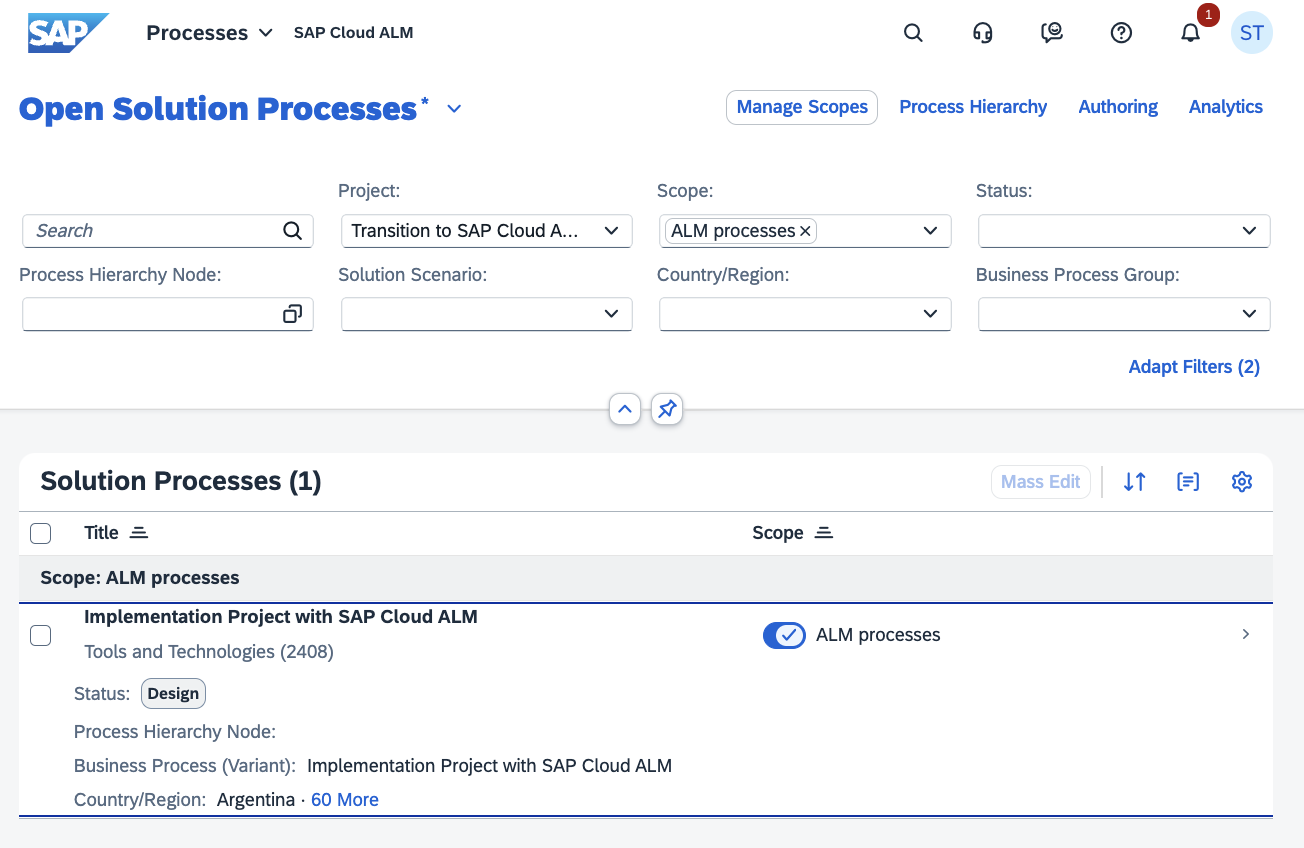This screenshot has height=848, width=1304.
Task: Remove ALM processes token from Scope filter
Action: [806, 231]
